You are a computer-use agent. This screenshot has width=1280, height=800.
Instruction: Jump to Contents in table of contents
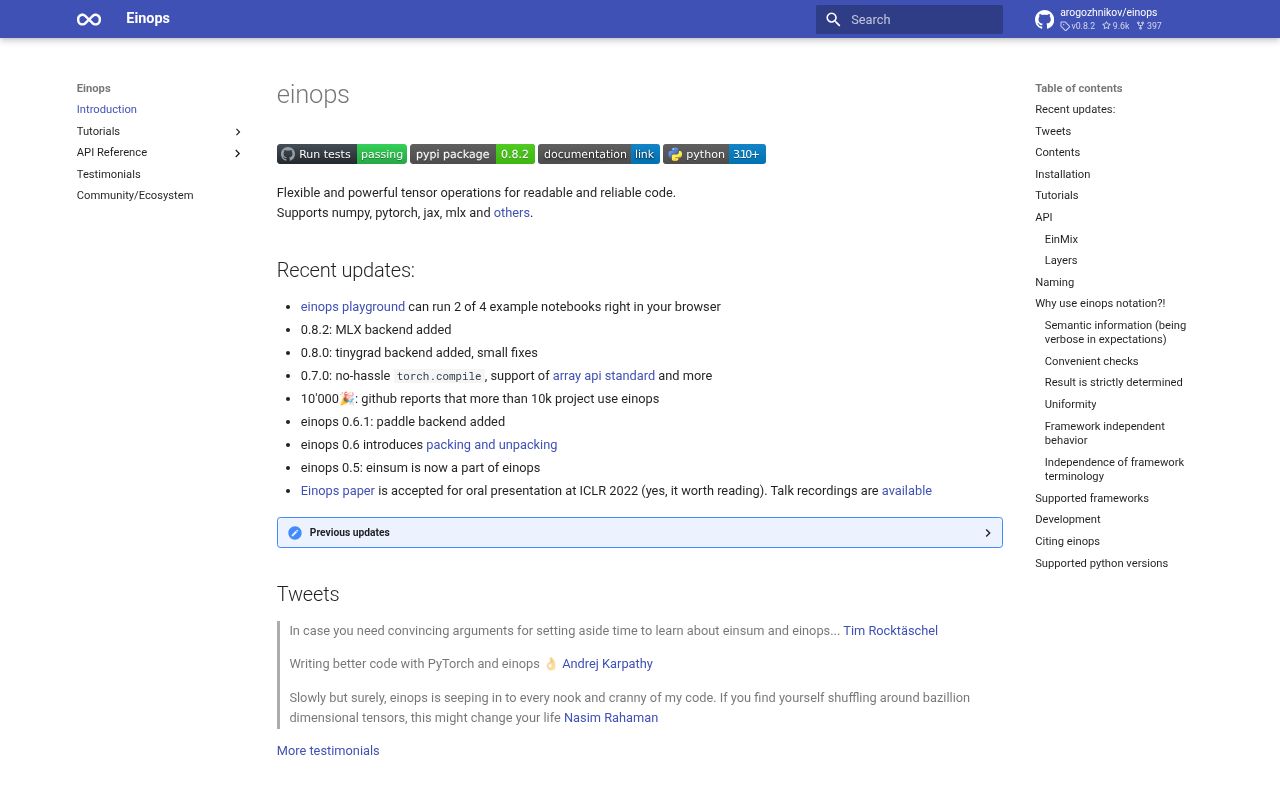[1057, 152]
